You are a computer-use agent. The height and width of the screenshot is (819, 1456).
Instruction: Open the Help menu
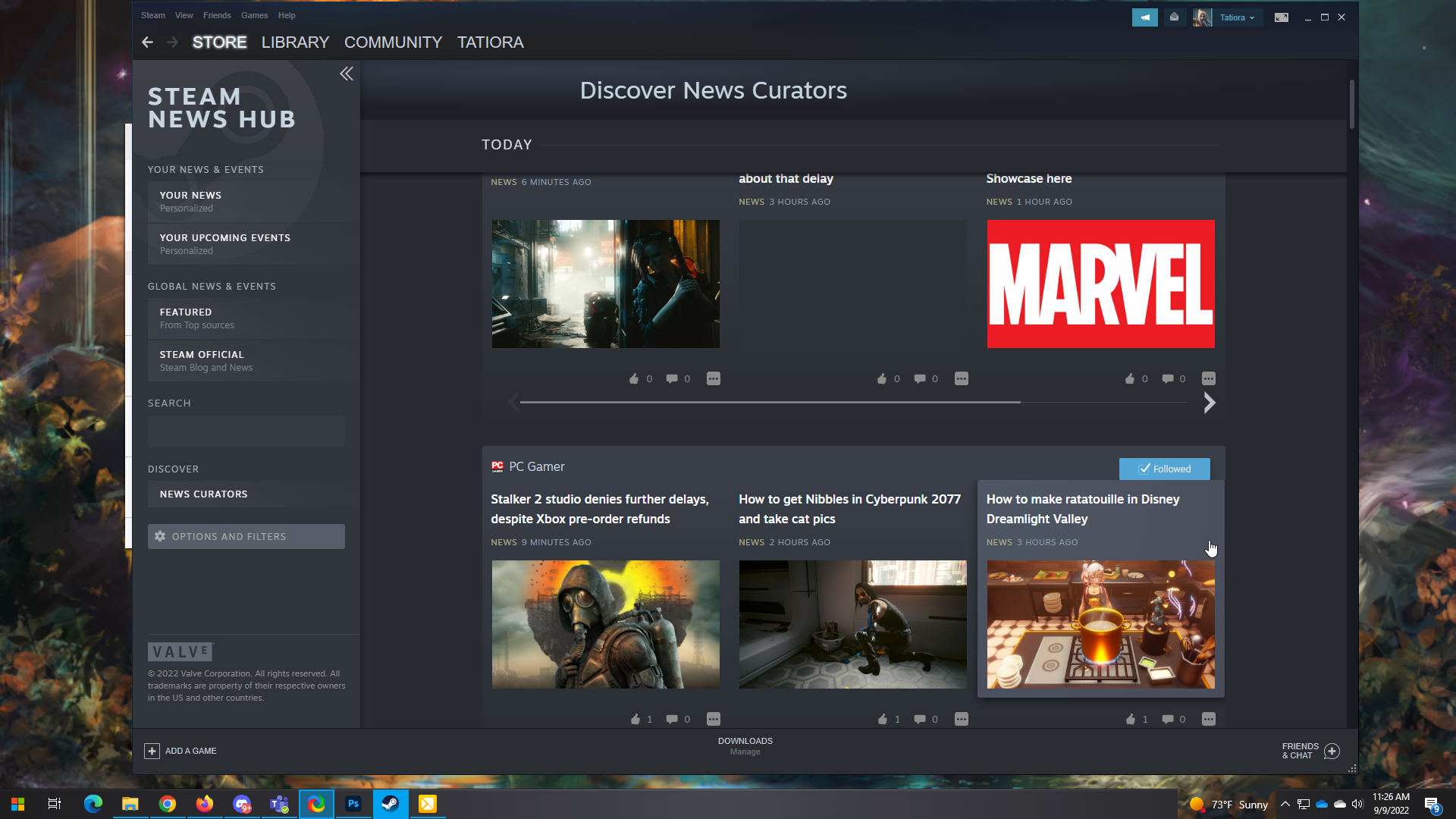287,15
